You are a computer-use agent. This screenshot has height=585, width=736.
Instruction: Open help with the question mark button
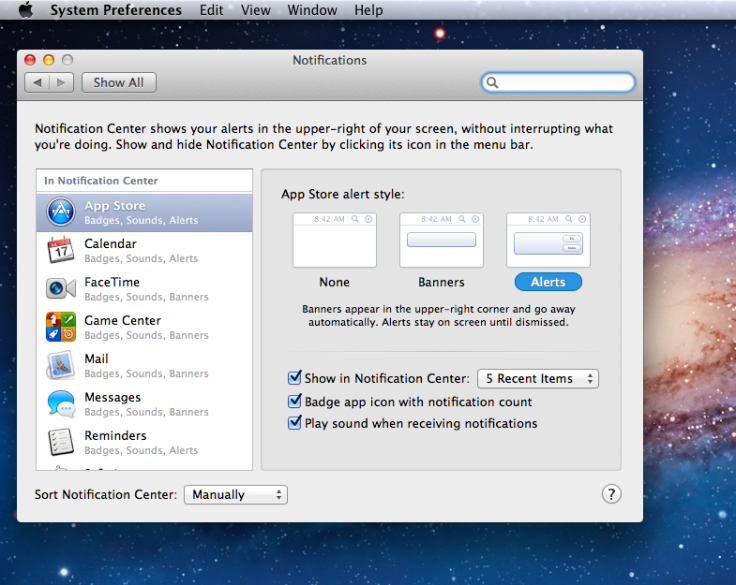(x=611, y=494)
